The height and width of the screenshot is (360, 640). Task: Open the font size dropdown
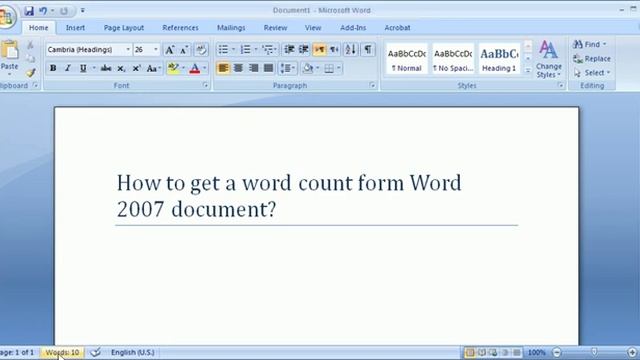pos(156,50)
